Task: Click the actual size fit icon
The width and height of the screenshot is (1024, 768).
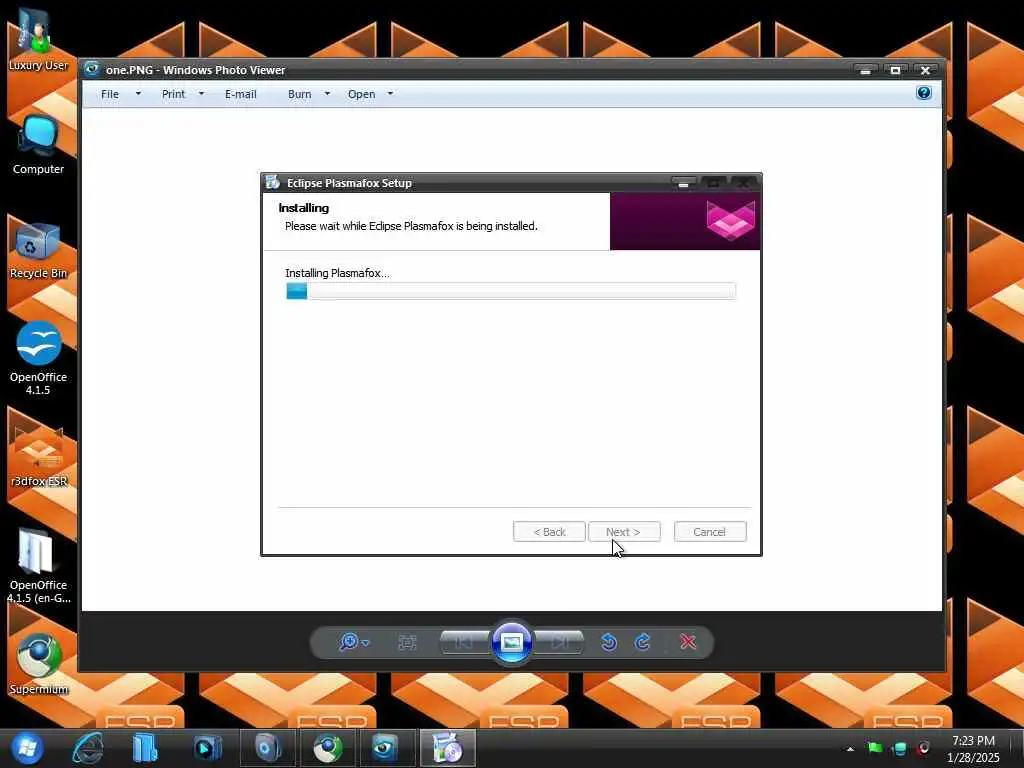Action: pos(408,643)
